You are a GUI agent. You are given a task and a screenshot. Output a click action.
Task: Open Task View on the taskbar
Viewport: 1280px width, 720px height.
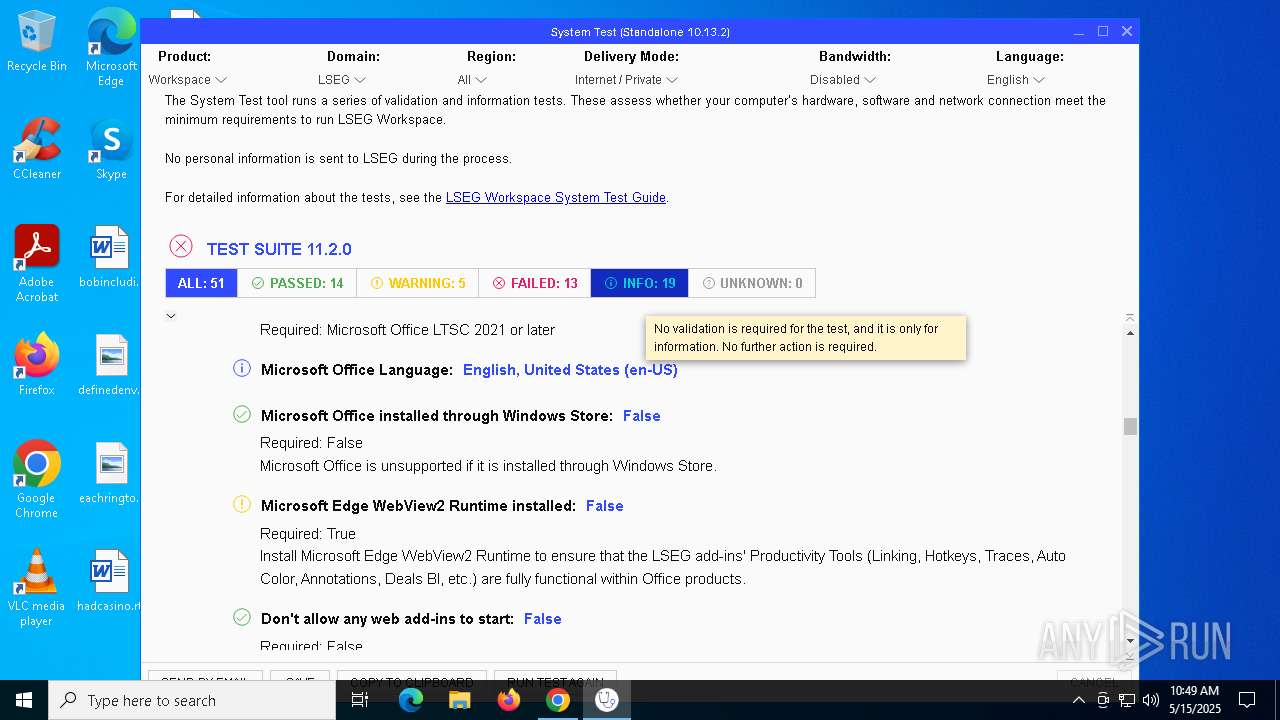point(360,700)
